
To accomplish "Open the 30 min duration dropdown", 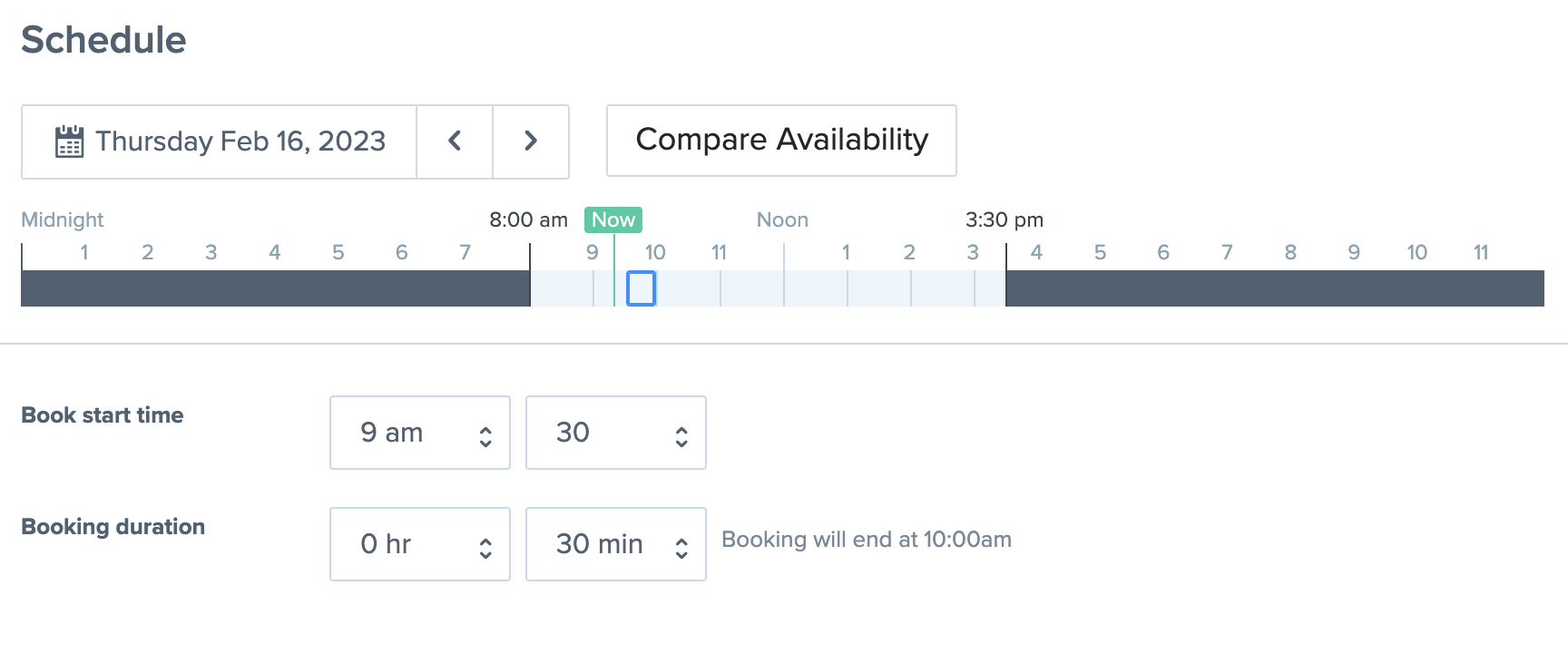I will pyautogui.click(x=616, y=544).
